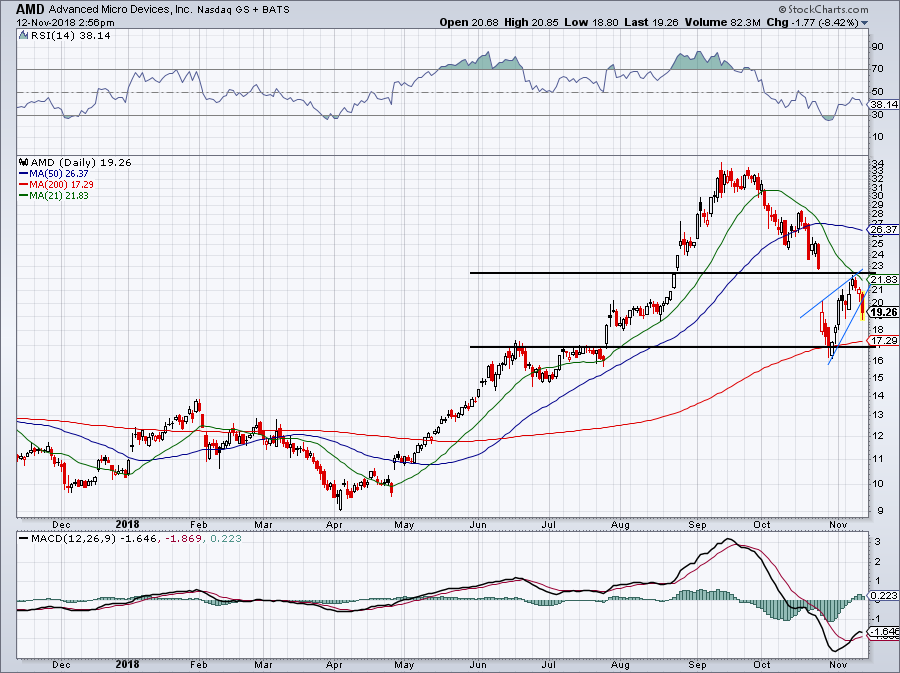The height and width of the screenshot is (673, 900).
Task: Click the candlestick icon beside AMD (Daily)
Action: pyautogui.click(x=24, y=162)
